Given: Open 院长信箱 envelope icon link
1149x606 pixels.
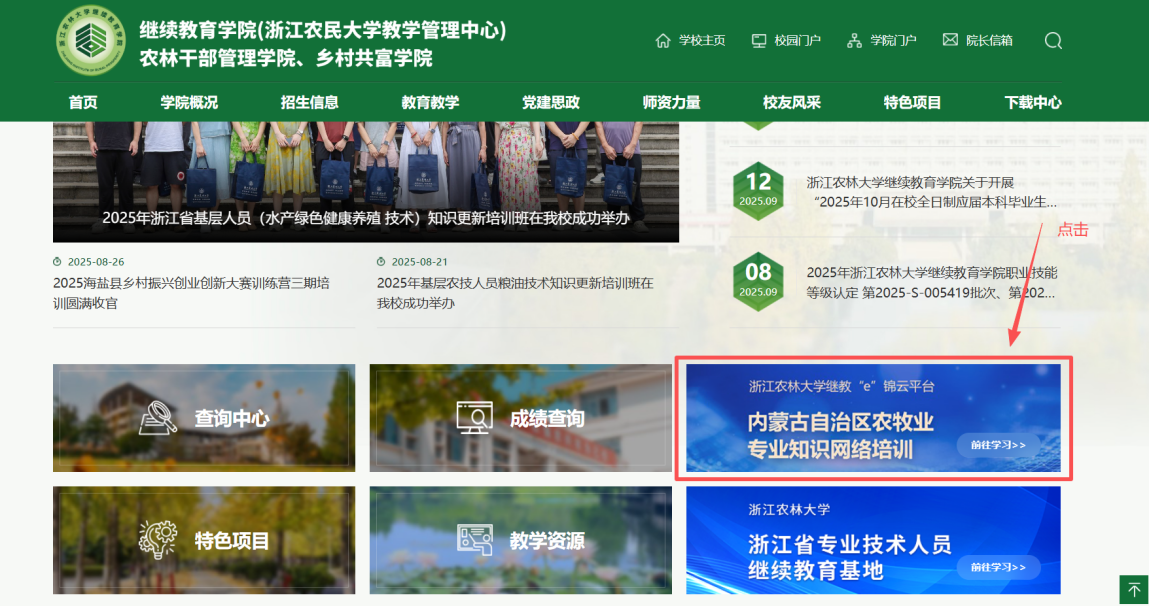Looking at the screenshot, I should pyautogui.click(x=977, y=41).
